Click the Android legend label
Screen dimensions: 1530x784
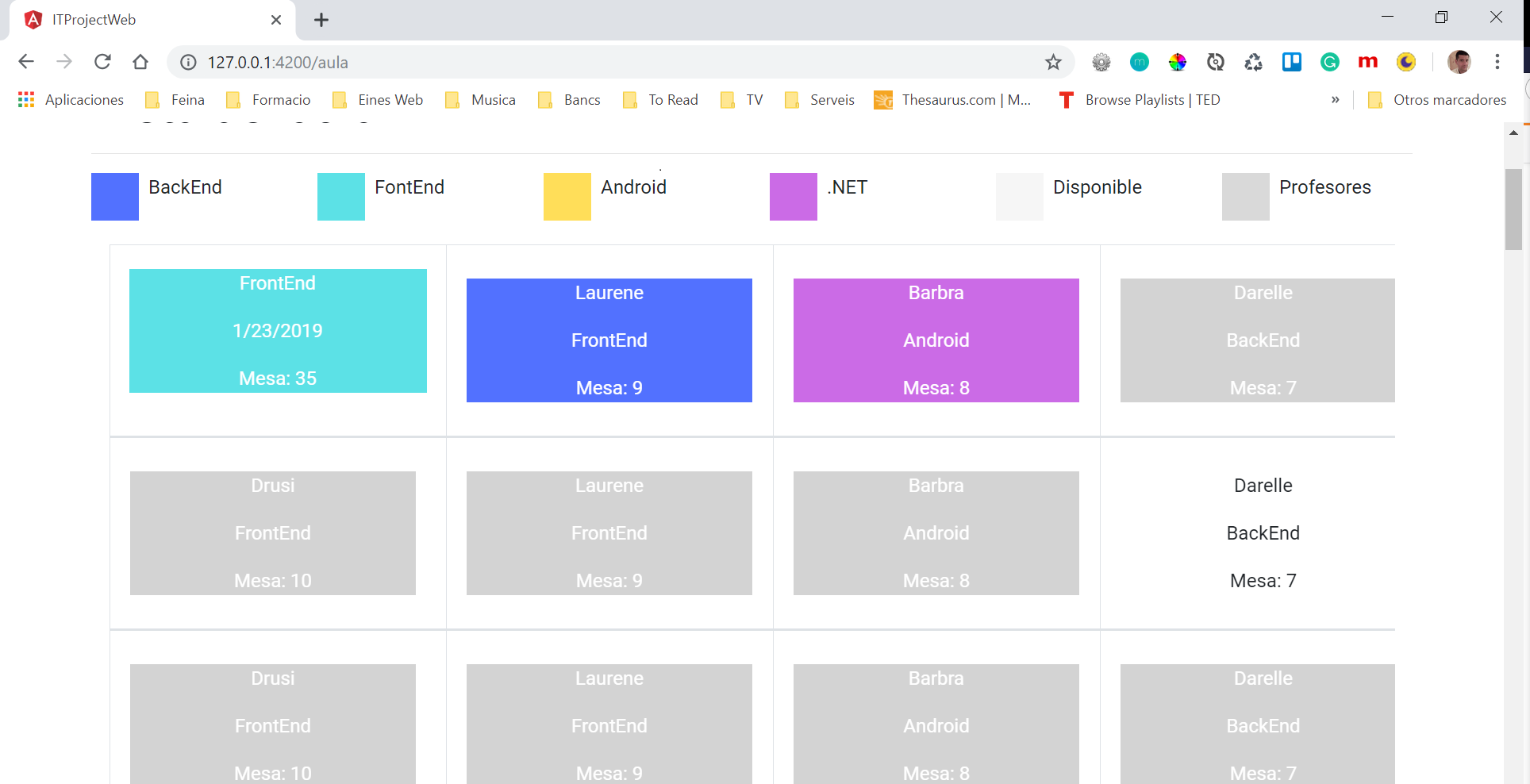point(634,187)
